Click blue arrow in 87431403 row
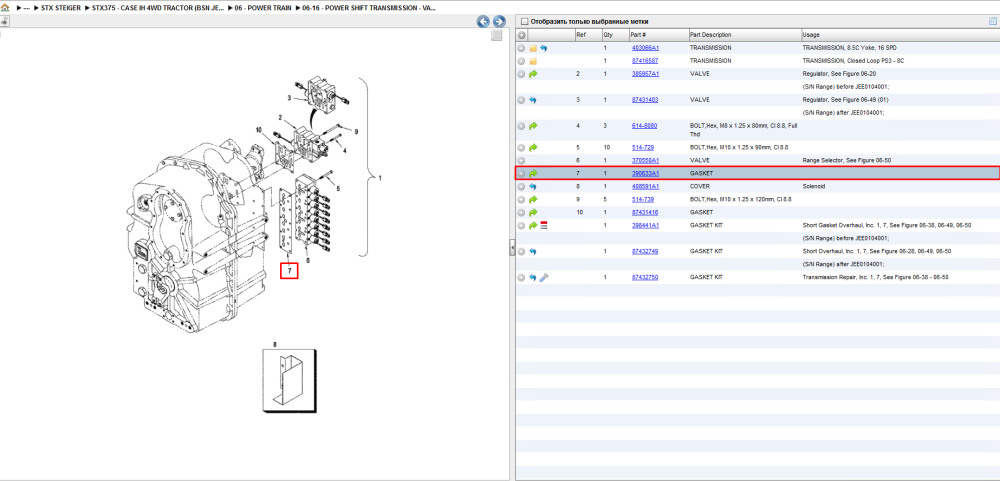The height and width of the screenshot is (481, 1000). [x=533, y=100]
